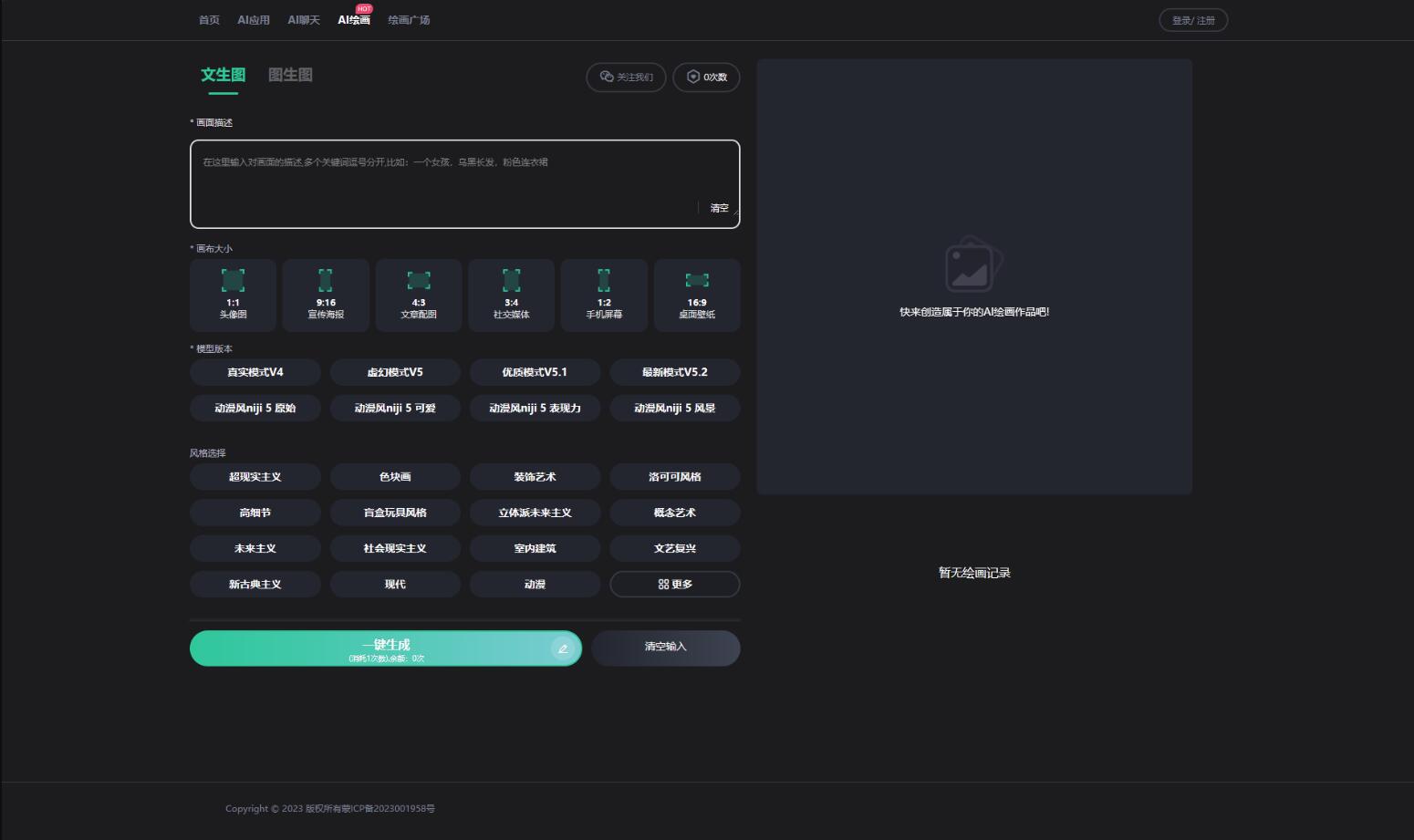Select the 1:1 avatar canvas size icon

(233, 280)
